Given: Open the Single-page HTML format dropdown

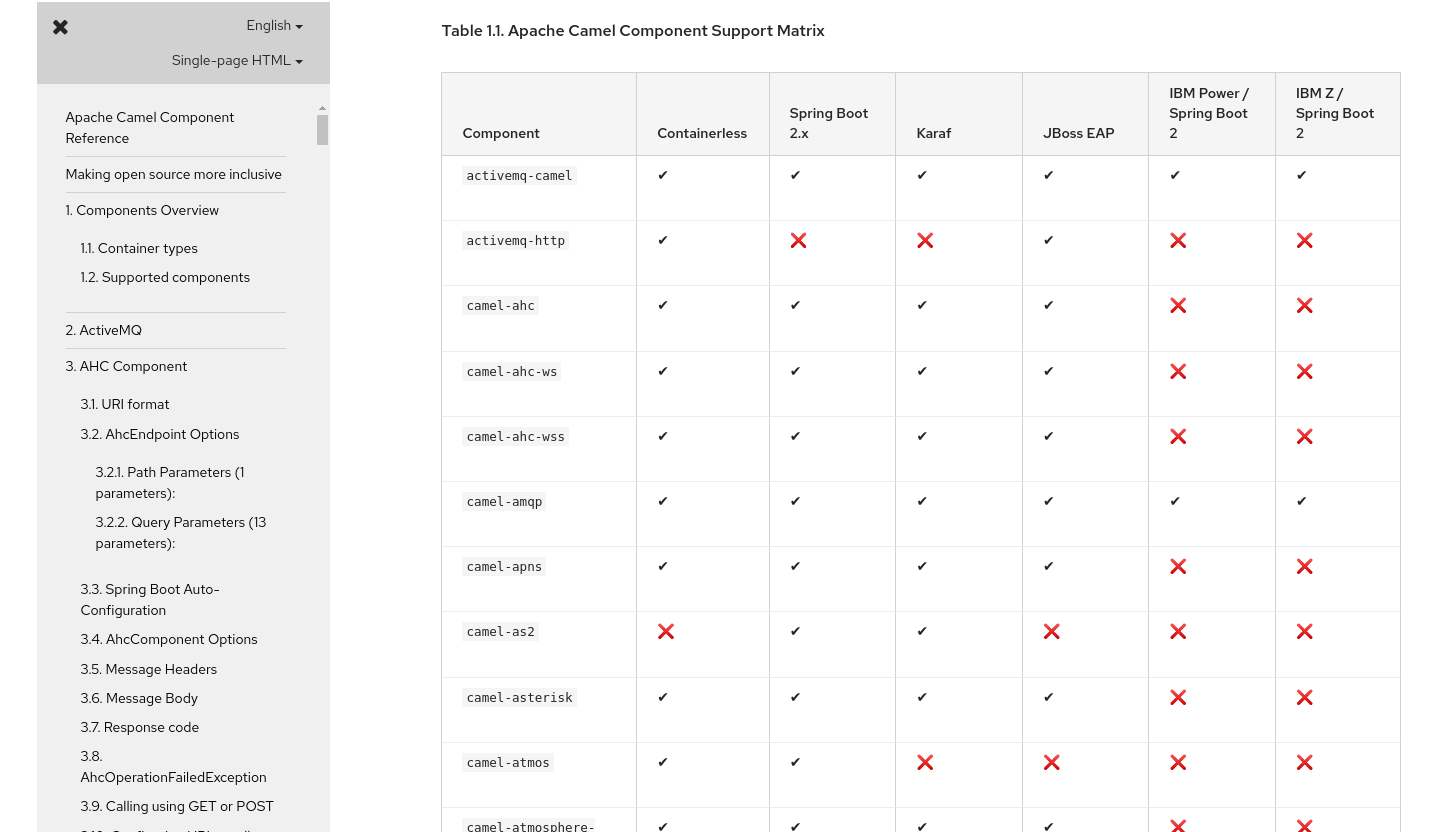Looking at the screenshot, I should click(237, 61).
